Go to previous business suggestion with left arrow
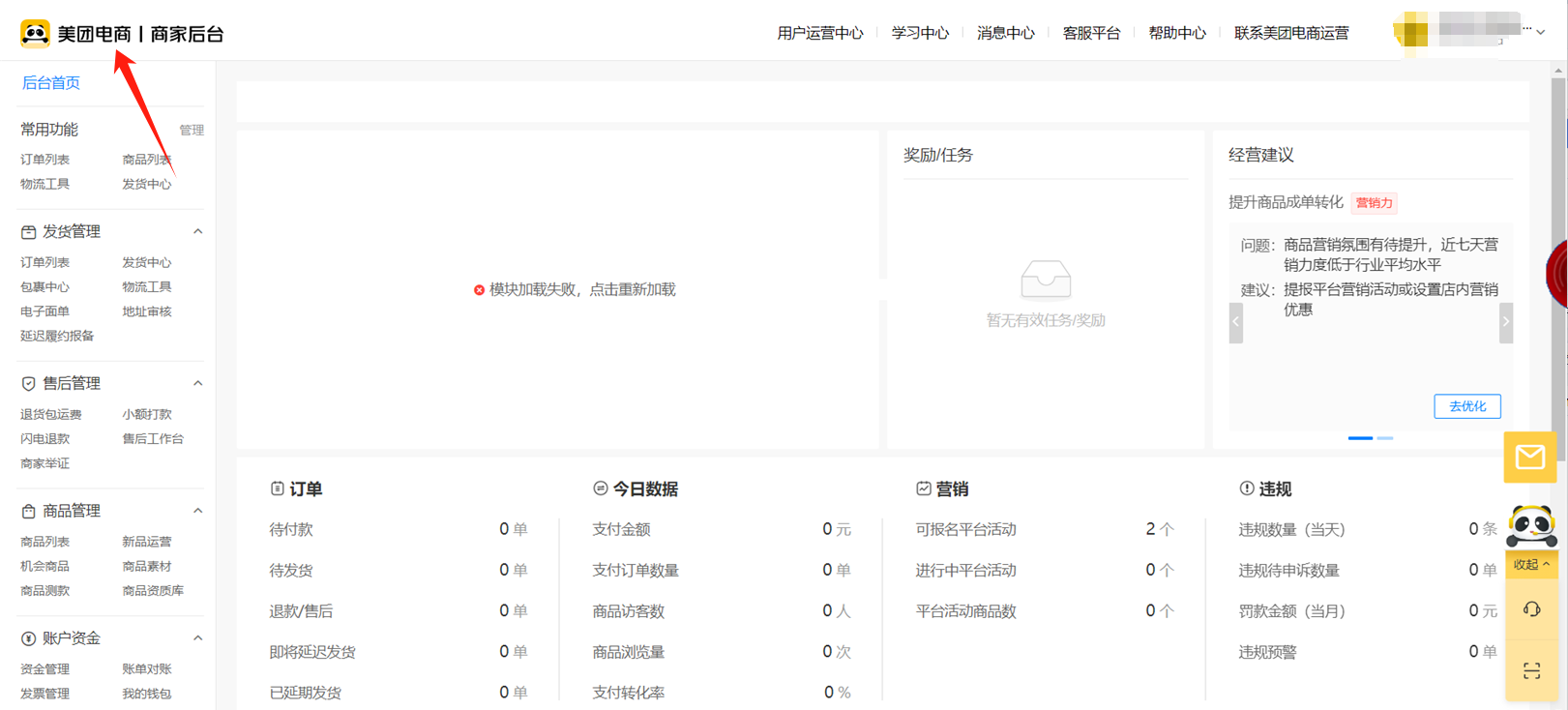 pos(1235,322)
